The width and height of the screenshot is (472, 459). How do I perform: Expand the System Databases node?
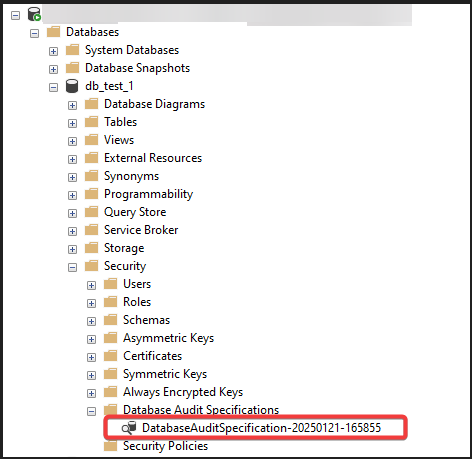click(53, 51)
